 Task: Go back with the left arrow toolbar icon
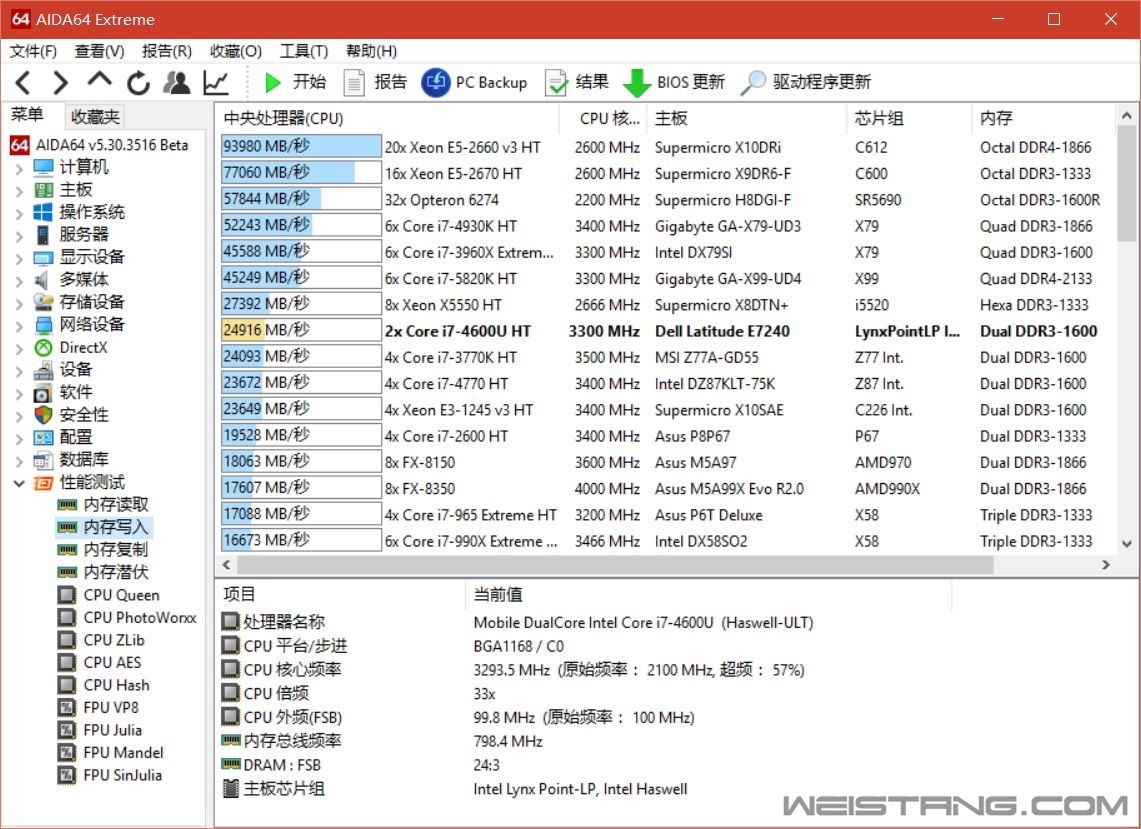(x=23, y=82)
